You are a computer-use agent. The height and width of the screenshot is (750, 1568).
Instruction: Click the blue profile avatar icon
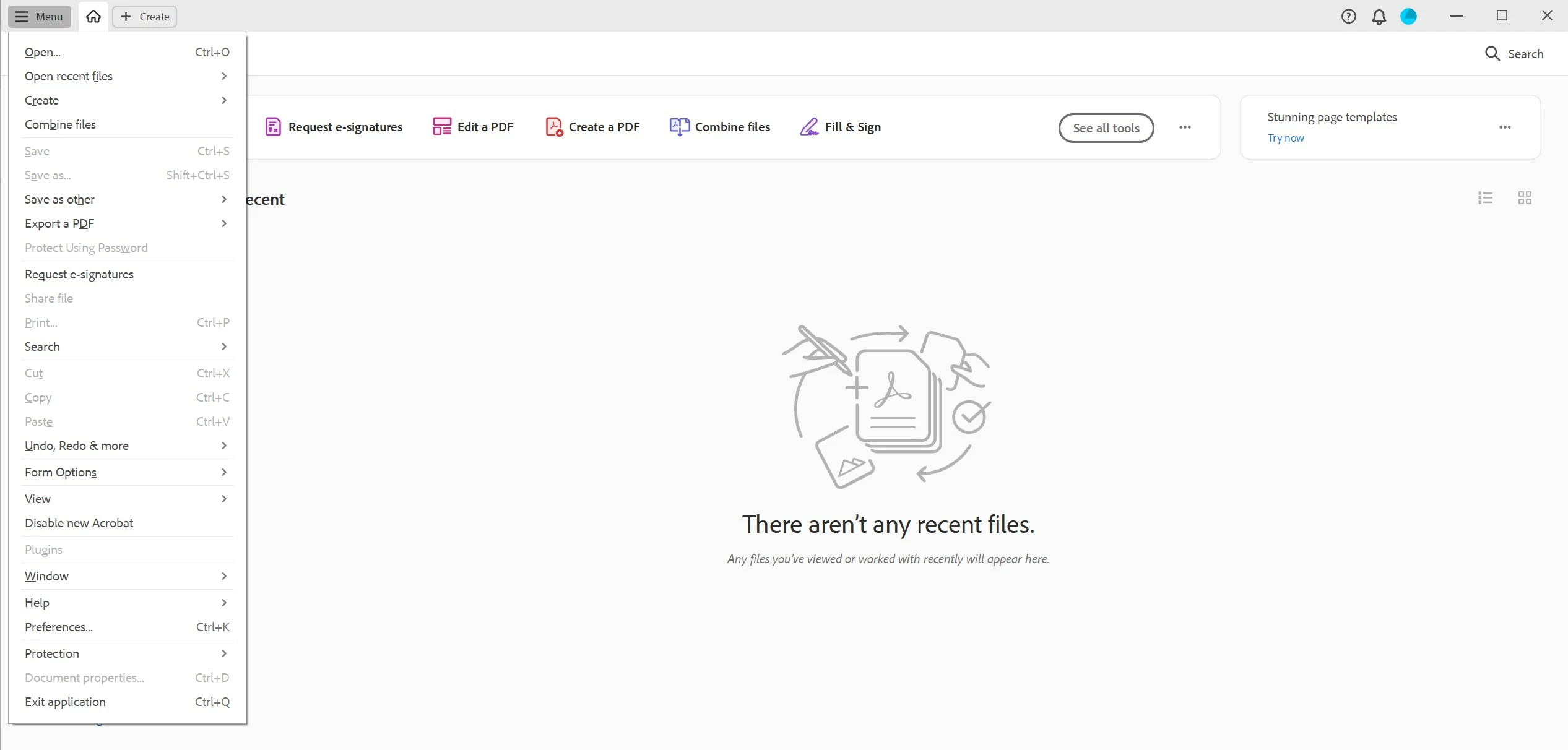click(1408, 16)
